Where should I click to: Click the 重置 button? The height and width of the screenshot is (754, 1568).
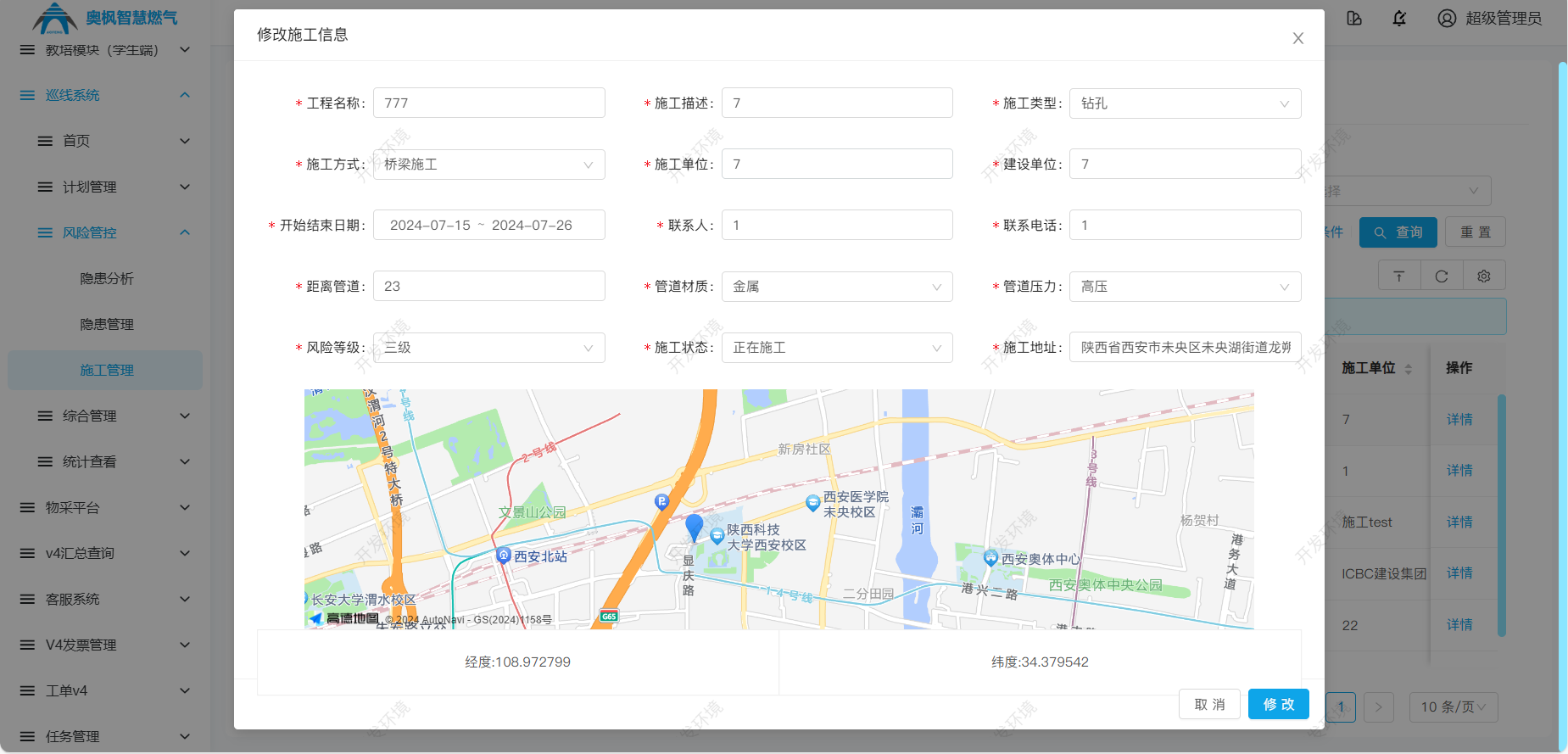[x=1476, y=232]
